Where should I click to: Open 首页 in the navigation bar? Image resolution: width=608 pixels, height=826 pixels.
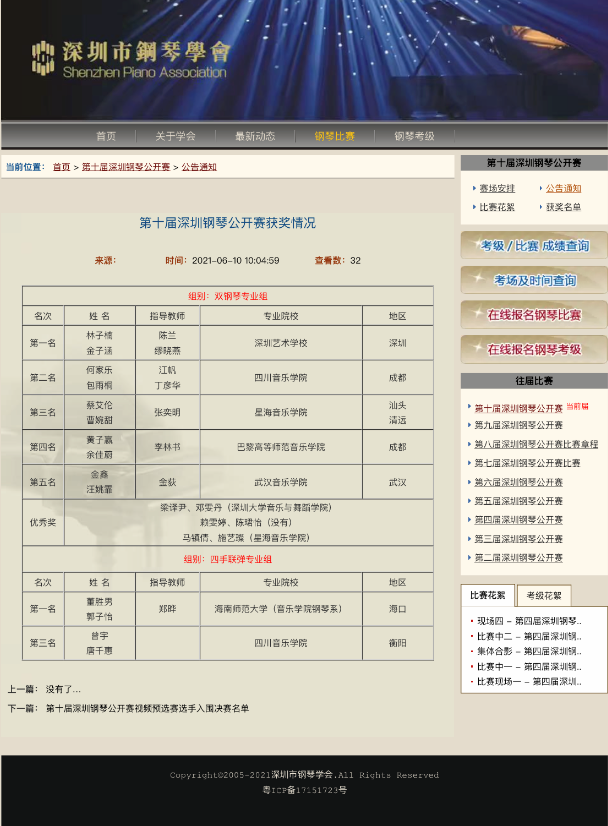click(106, 136)
